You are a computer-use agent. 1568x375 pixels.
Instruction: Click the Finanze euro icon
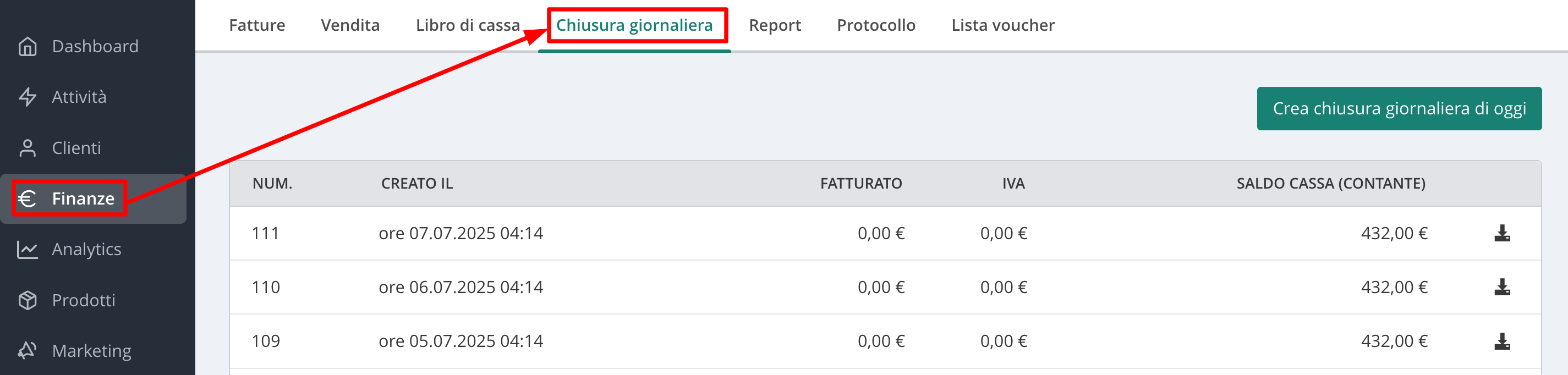pos(28,198)
